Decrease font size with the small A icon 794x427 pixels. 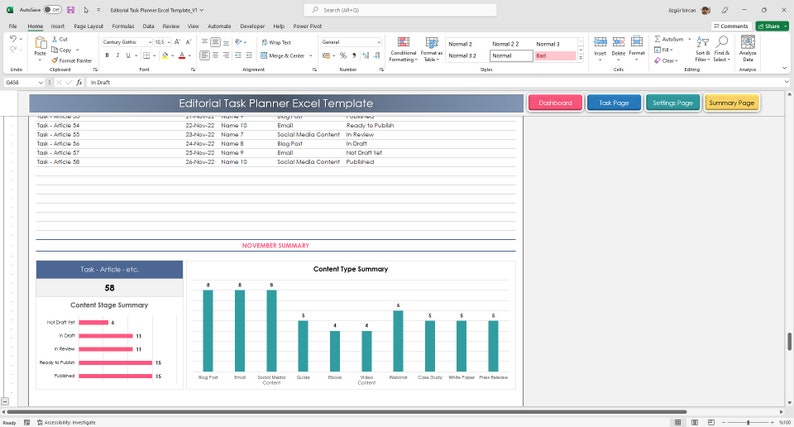point(188,42)
